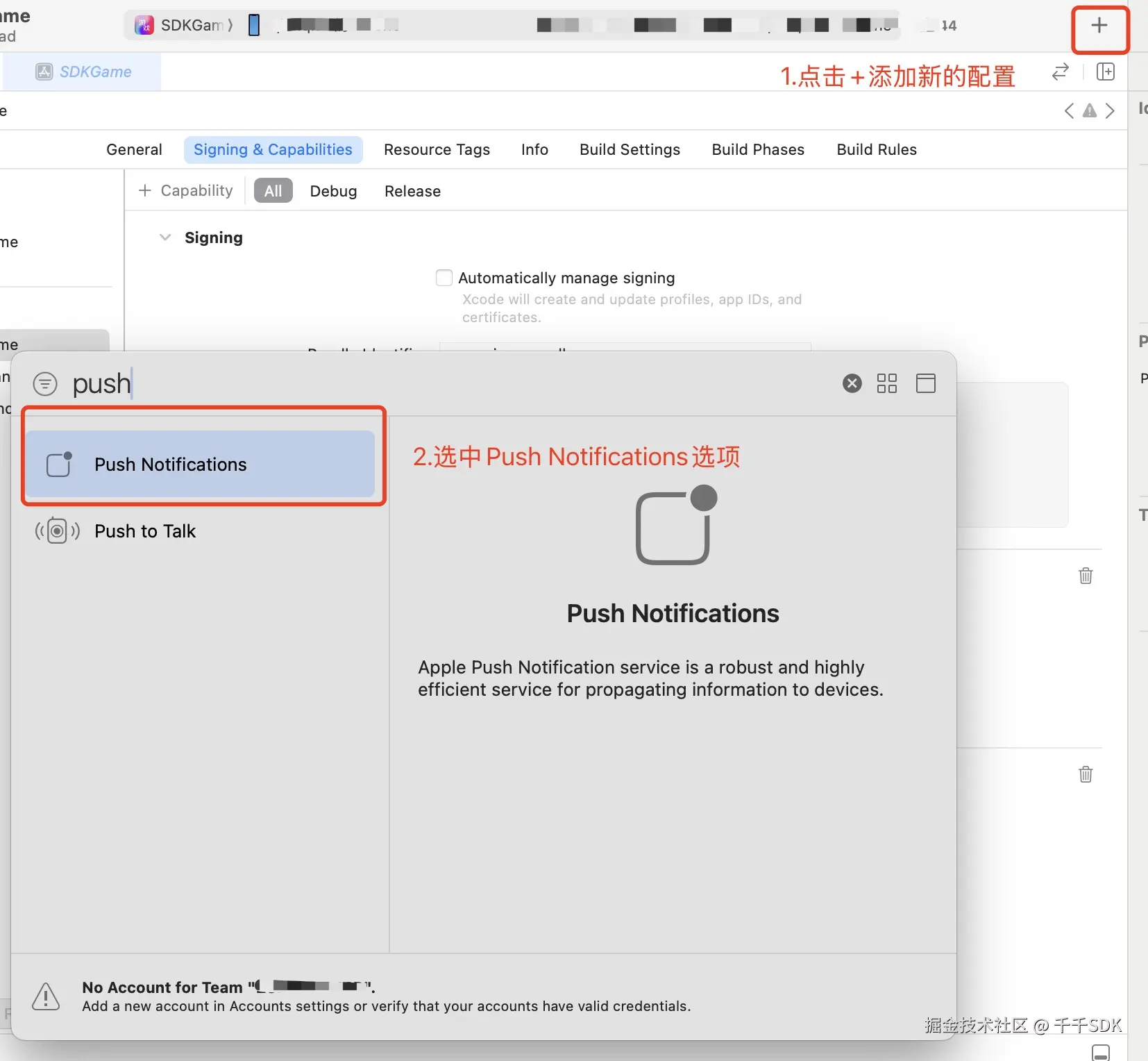Clear the push search field
Screen dimensions: 1148x1061
point(852,383)
